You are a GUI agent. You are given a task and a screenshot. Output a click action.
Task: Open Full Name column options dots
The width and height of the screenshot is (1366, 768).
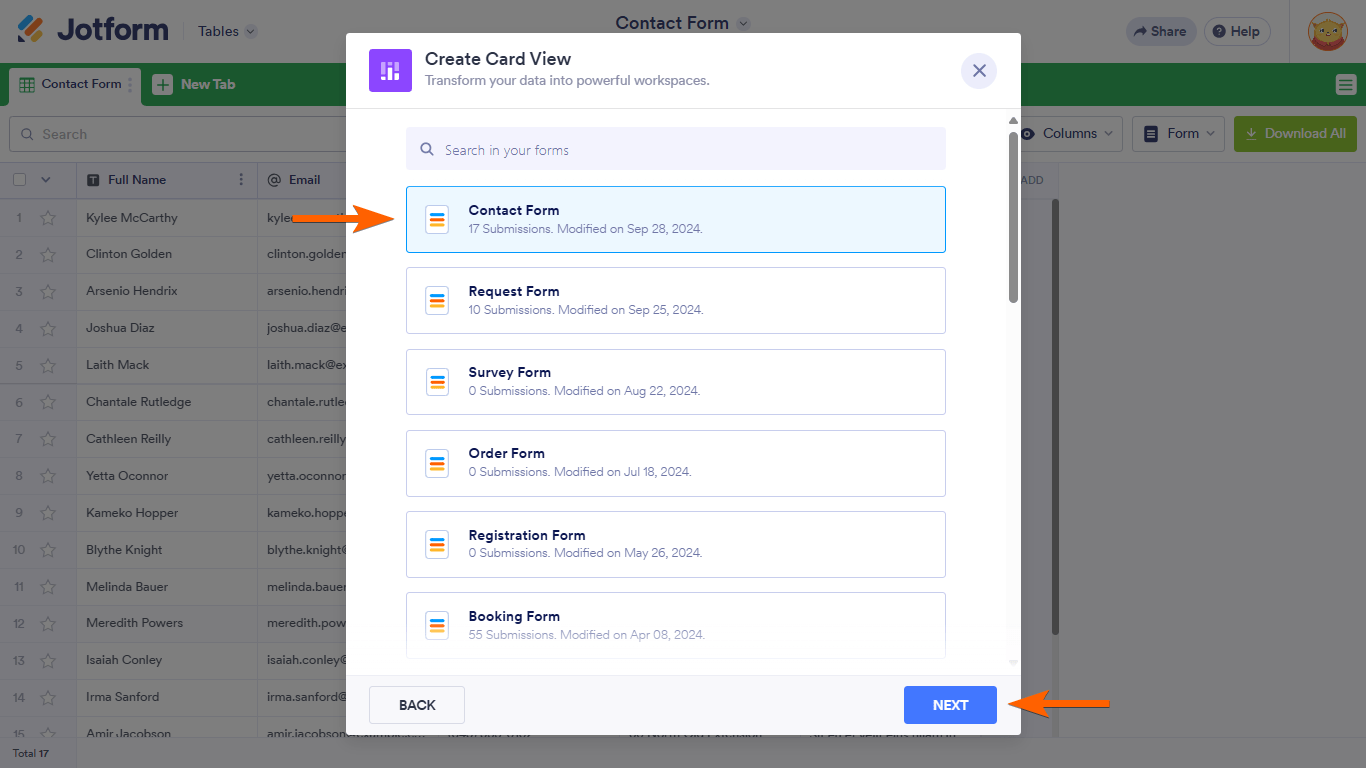click(x=241, y=180)
